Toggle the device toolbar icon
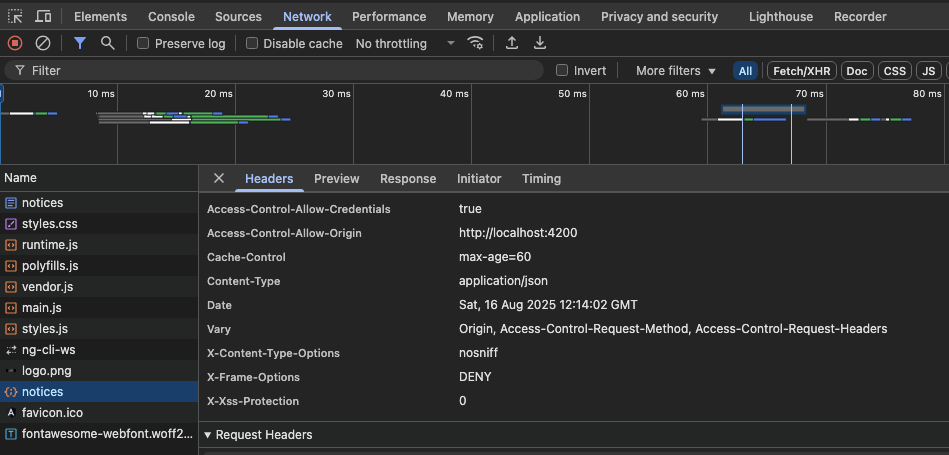 [43, 17]
